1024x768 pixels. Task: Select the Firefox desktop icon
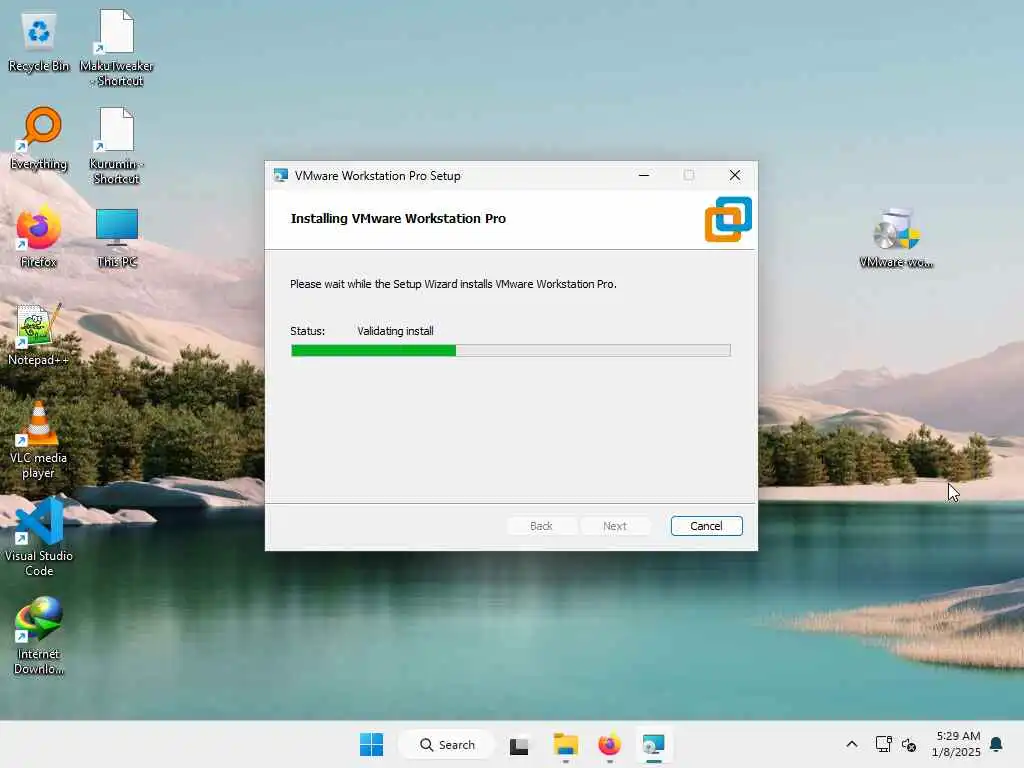click(39, 237)
